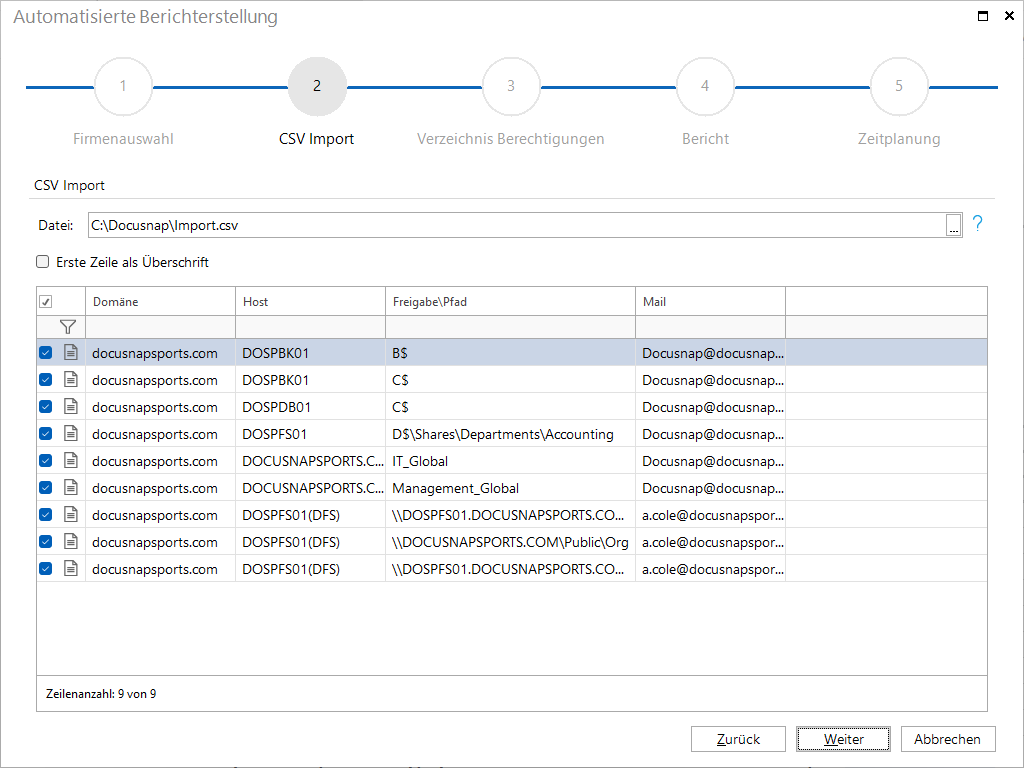Click the Zurück button

coord(738,739)
